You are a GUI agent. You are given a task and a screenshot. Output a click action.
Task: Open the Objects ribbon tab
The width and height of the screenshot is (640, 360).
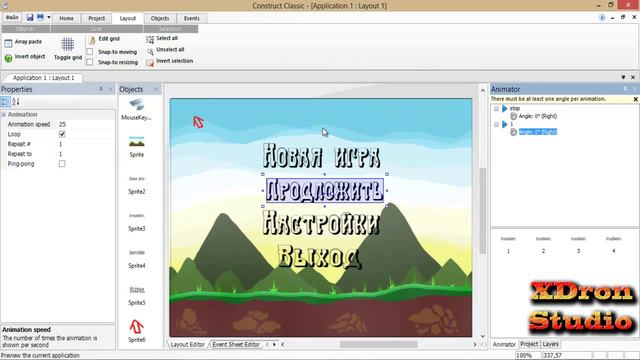[x=160, y=18]
